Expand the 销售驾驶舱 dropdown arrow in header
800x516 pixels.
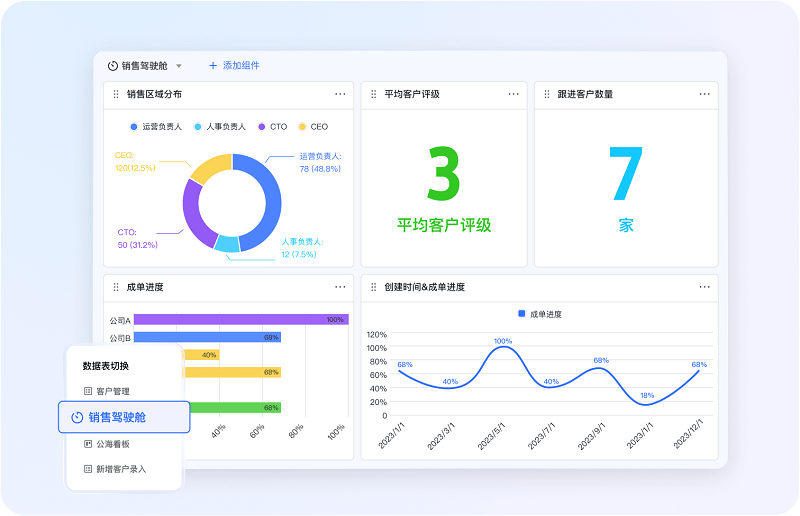click(179, 66)
